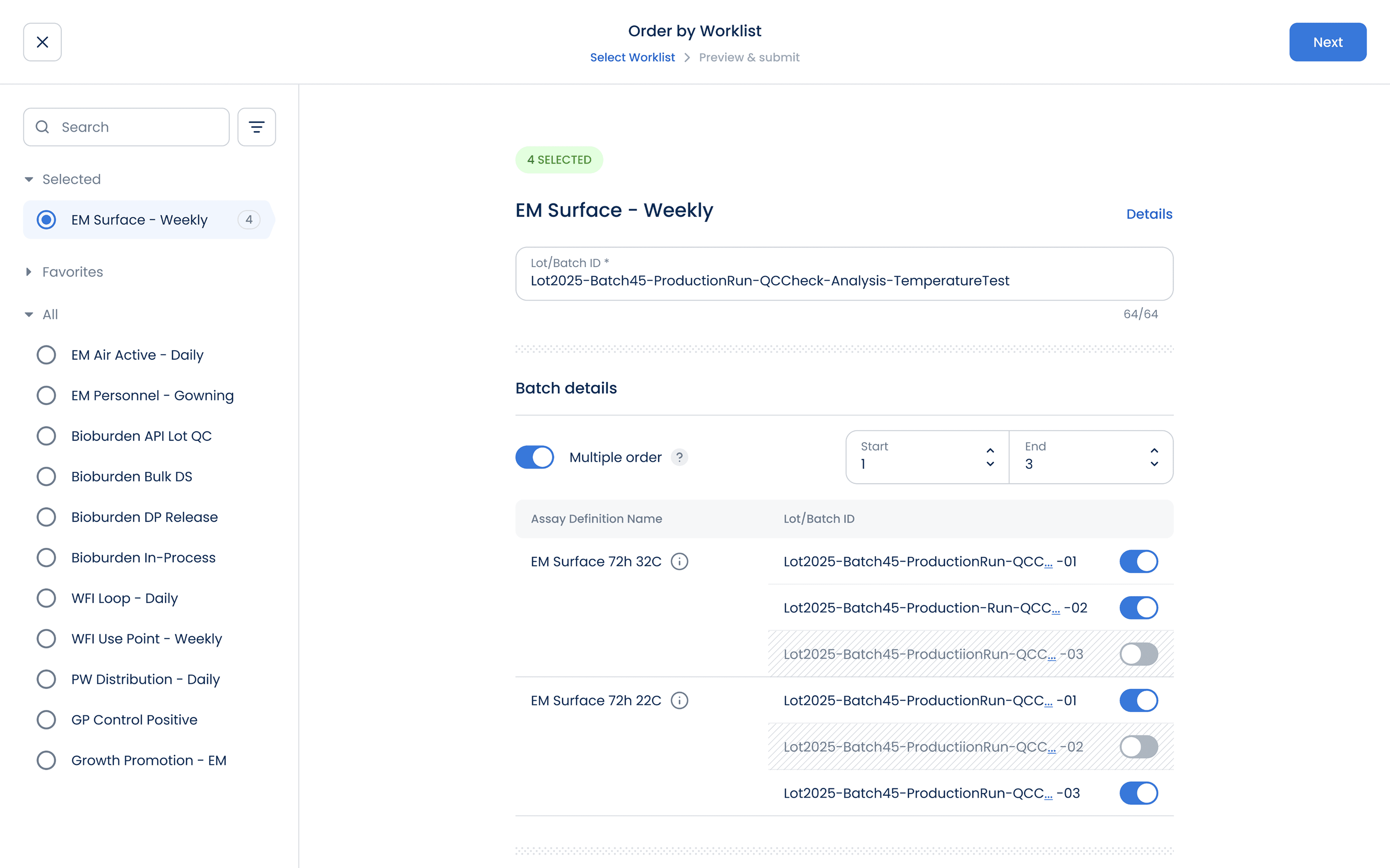This screenshot has height=868, width=1390.
Task: Show info for EM Surface 72h 22C
Action: coord(679,700)
